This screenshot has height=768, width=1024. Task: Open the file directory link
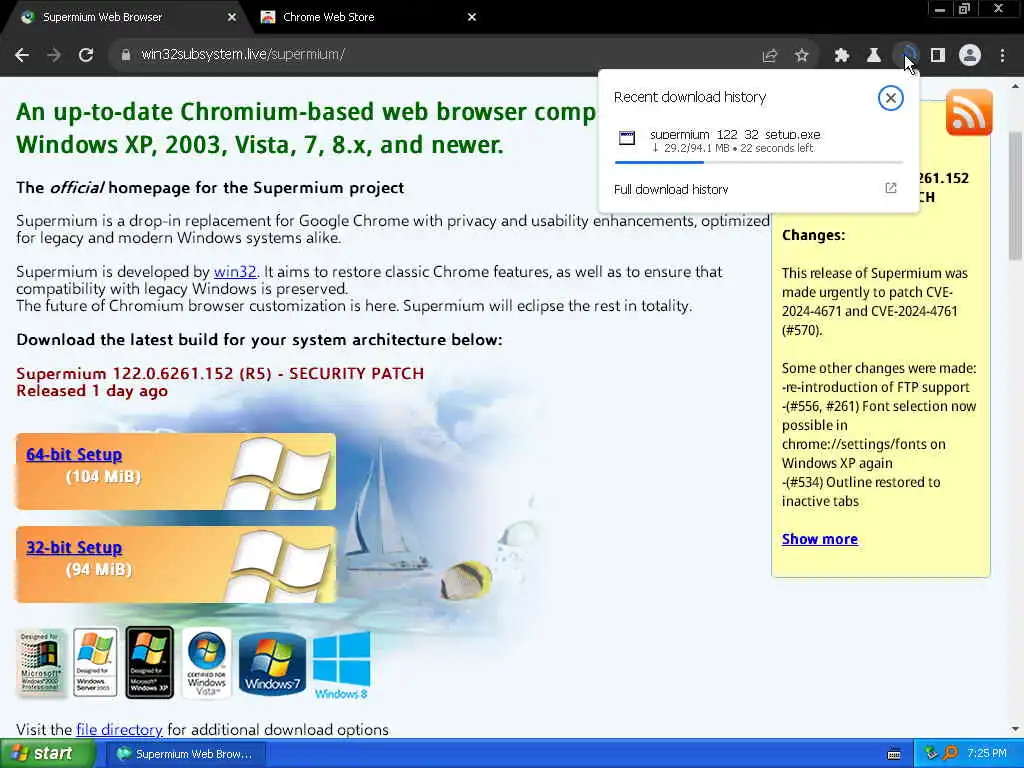tap(119, 729)
